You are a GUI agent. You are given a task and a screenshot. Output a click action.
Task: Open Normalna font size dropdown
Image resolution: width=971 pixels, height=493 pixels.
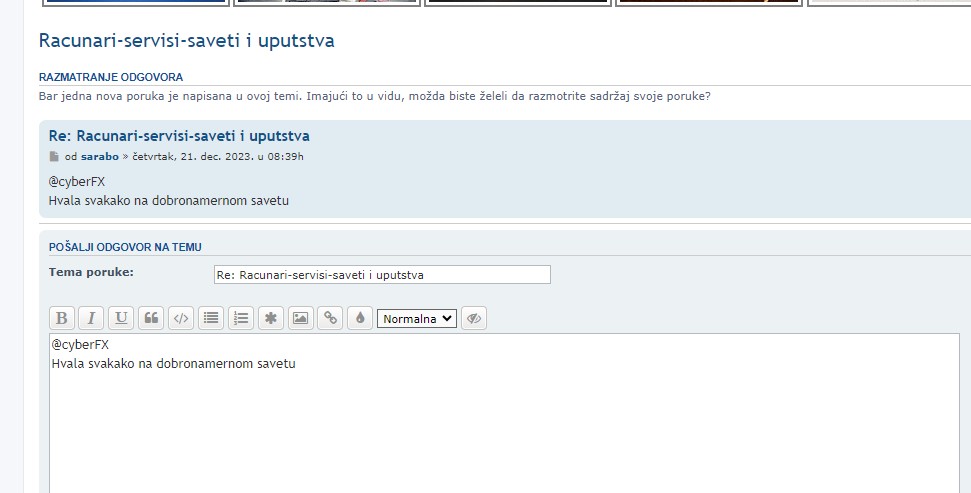417,318
